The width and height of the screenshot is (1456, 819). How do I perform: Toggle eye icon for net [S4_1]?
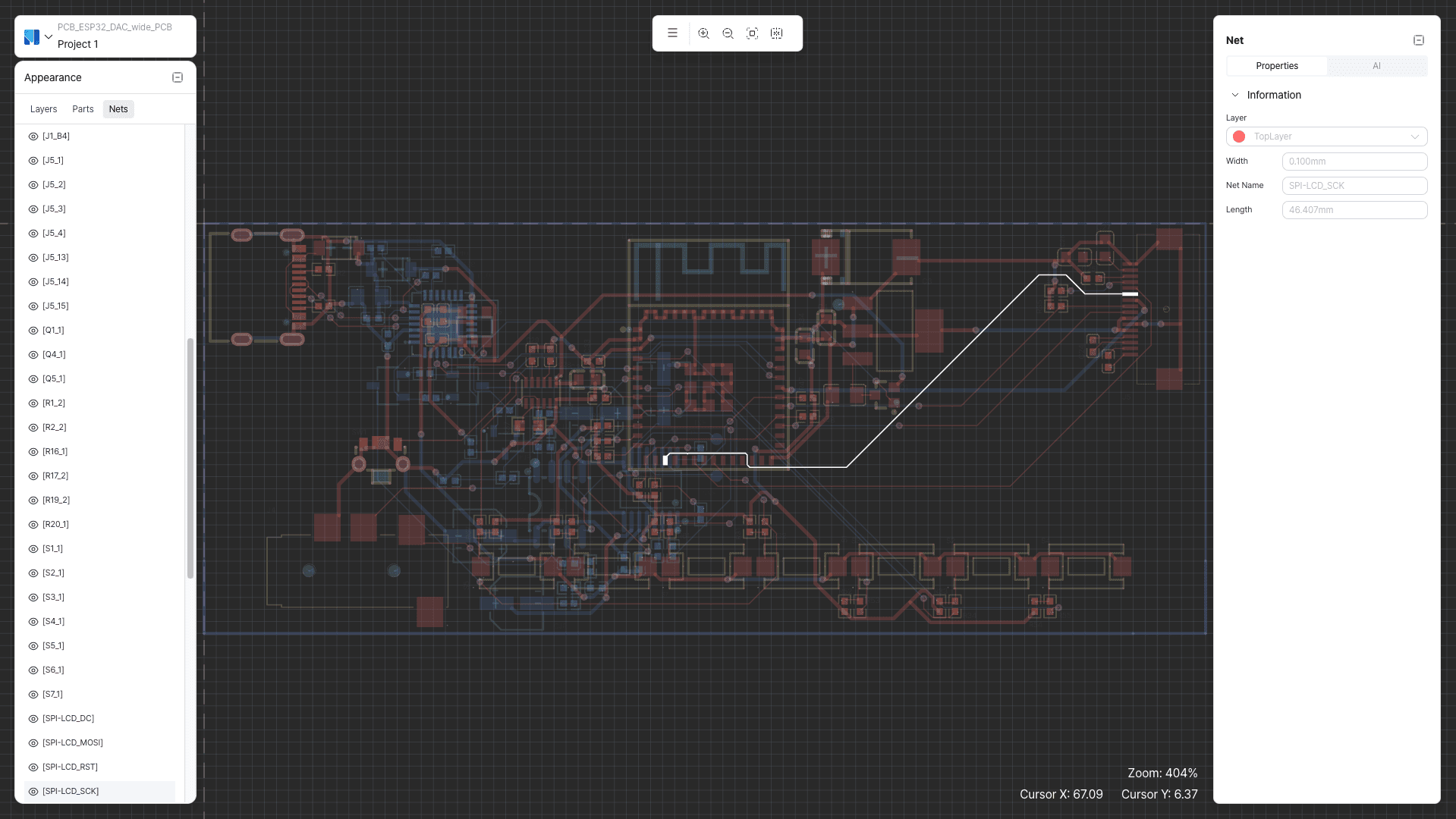tap(33, 622)
